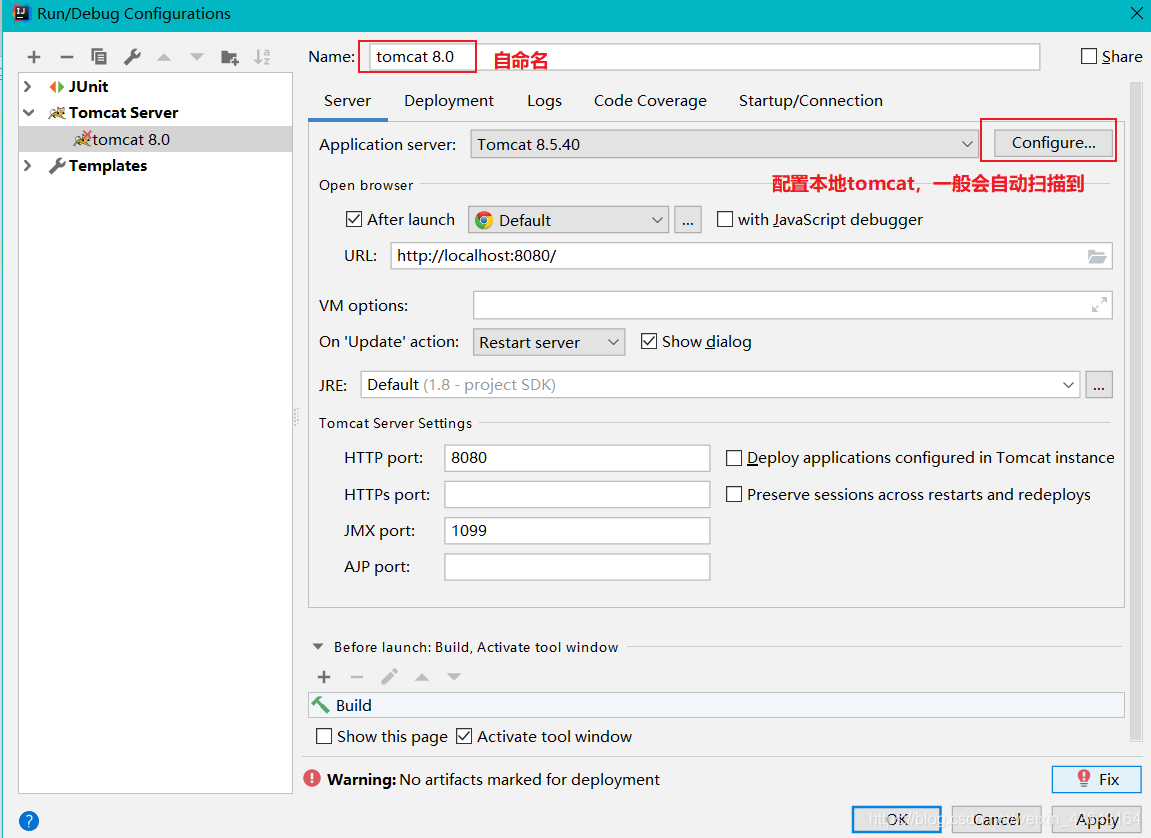Image resolution: width=1151 pixels, height=838 pixels.
Task: Click the Fix button
Action: pos(1097,779)
